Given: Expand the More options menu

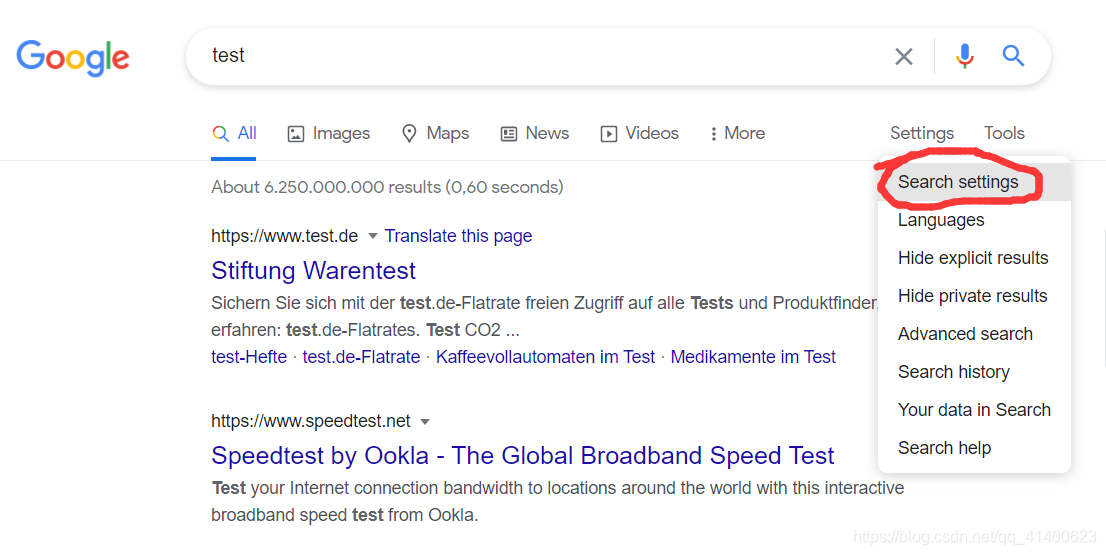Looking at the screenshot, I should [737, 133].
